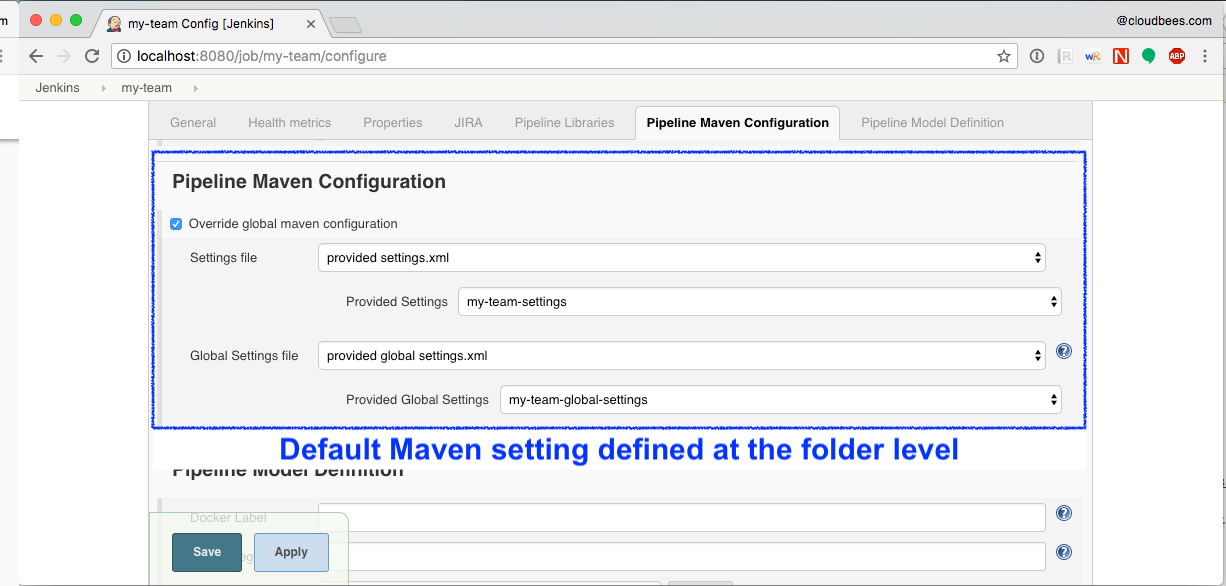This screenshot has width=1226, height=586.
Task: Go to the Jenkins breadcrumb link
Action: (x=57, y=88)
